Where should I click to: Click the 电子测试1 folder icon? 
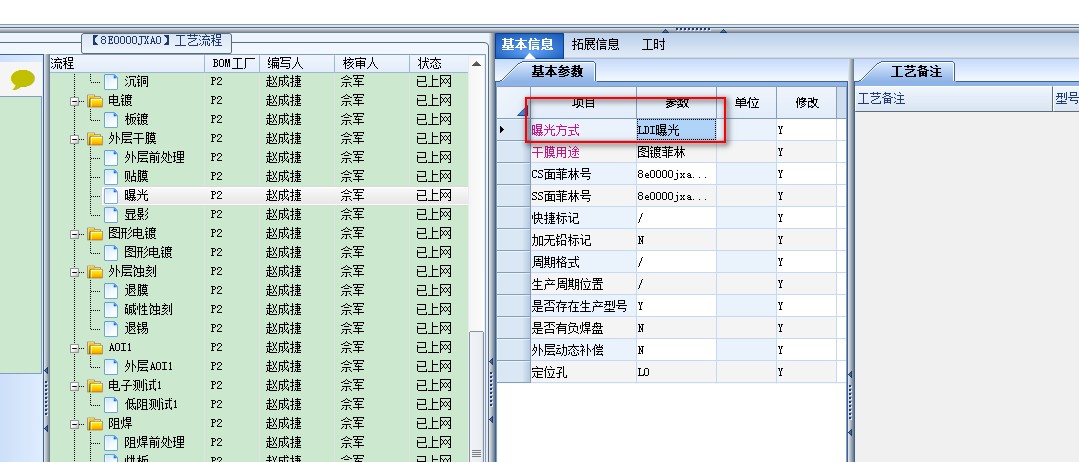(96, 386)
